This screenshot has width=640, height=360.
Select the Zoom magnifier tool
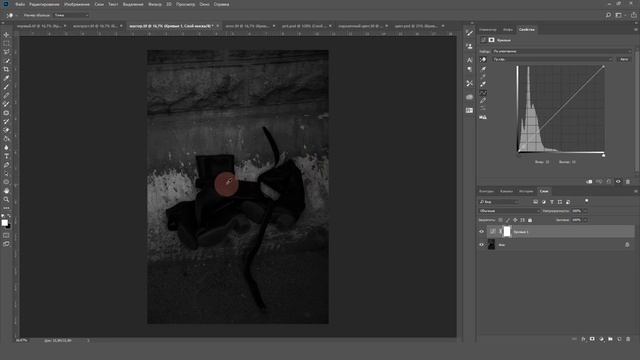point(6,199)
